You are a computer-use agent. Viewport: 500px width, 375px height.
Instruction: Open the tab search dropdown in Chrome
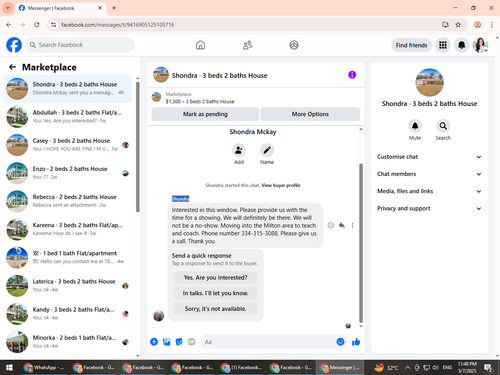pyautogui.click(x=8, y=8)
